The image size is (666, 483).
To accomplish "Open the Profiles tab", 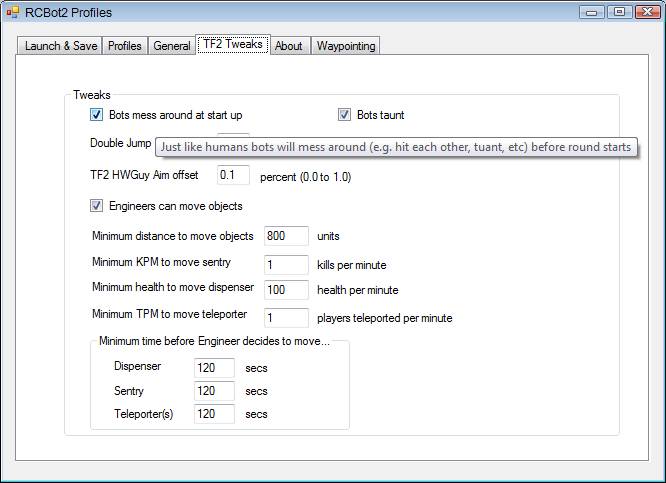I will coord(124,45).
